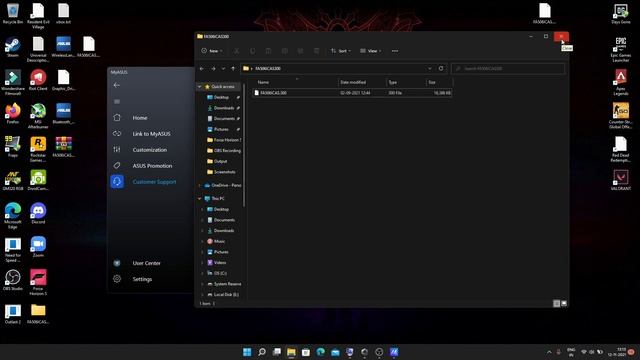
Task: Open pinned Desktop under Quick access
Action: (x=221, y=97)
